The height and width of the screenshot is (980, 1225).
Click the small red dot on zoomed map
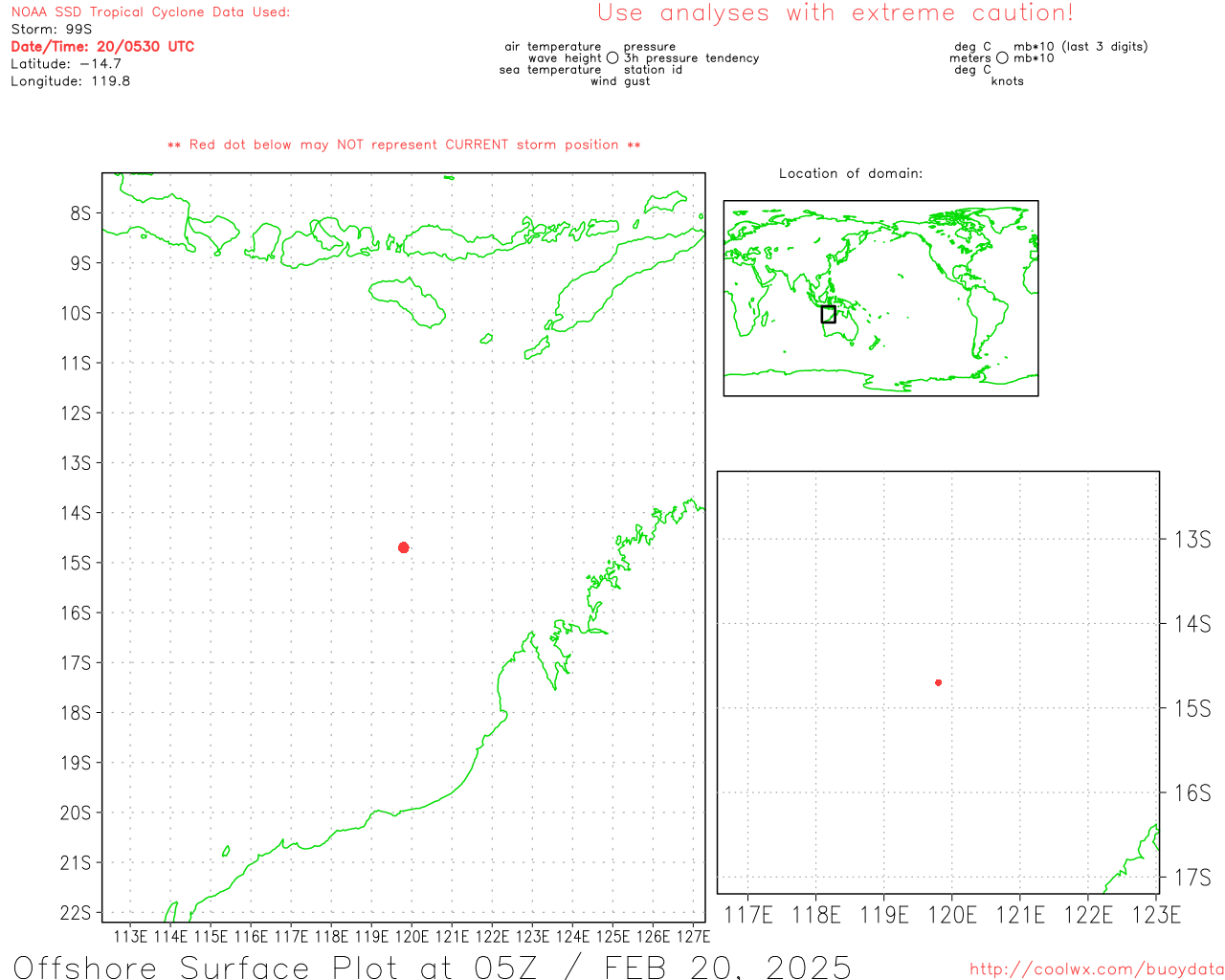939,682
